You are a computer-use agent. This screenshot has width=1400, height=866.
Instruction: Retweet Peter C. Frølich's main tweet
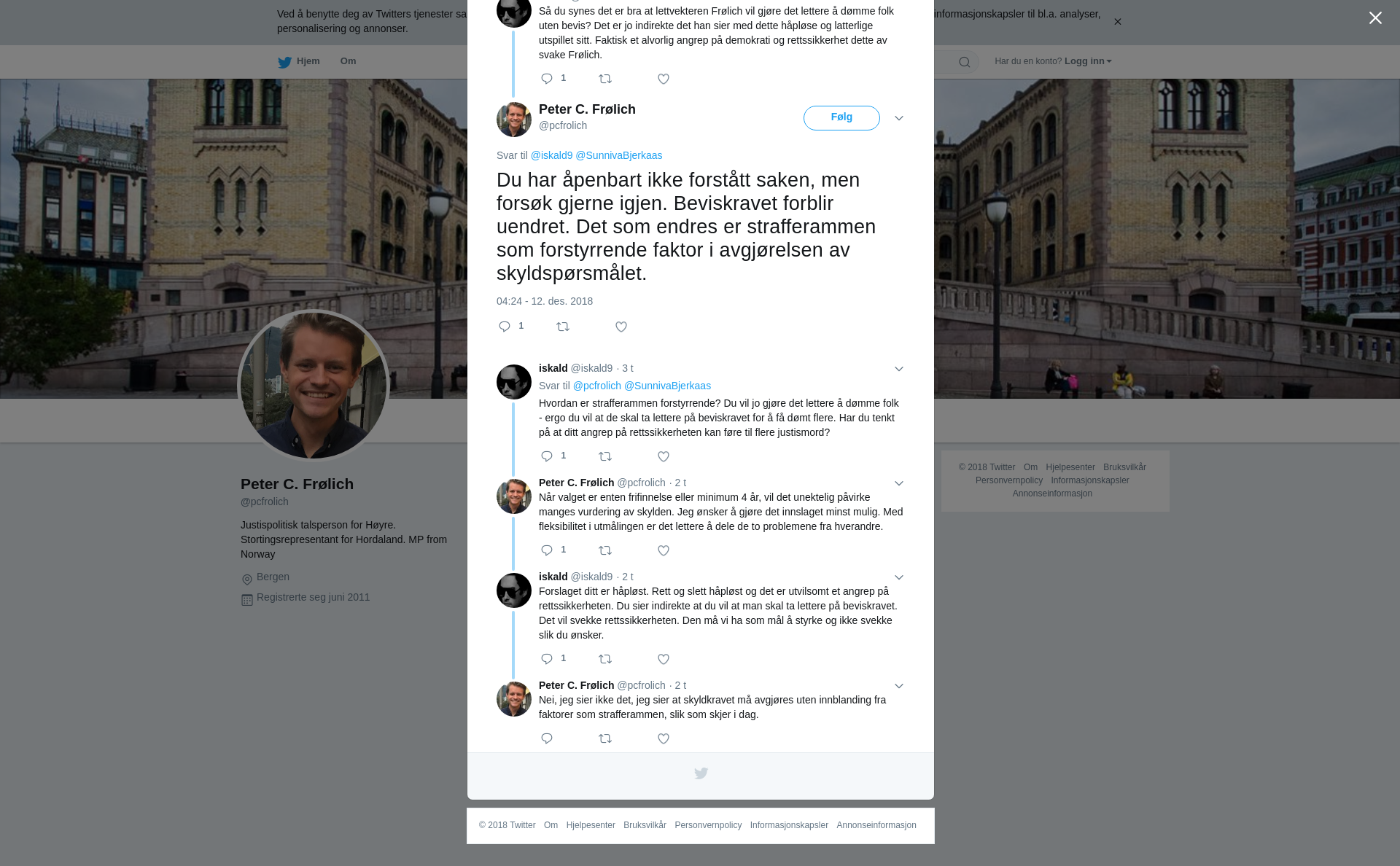pyautogui.click(x=563, y=327)
